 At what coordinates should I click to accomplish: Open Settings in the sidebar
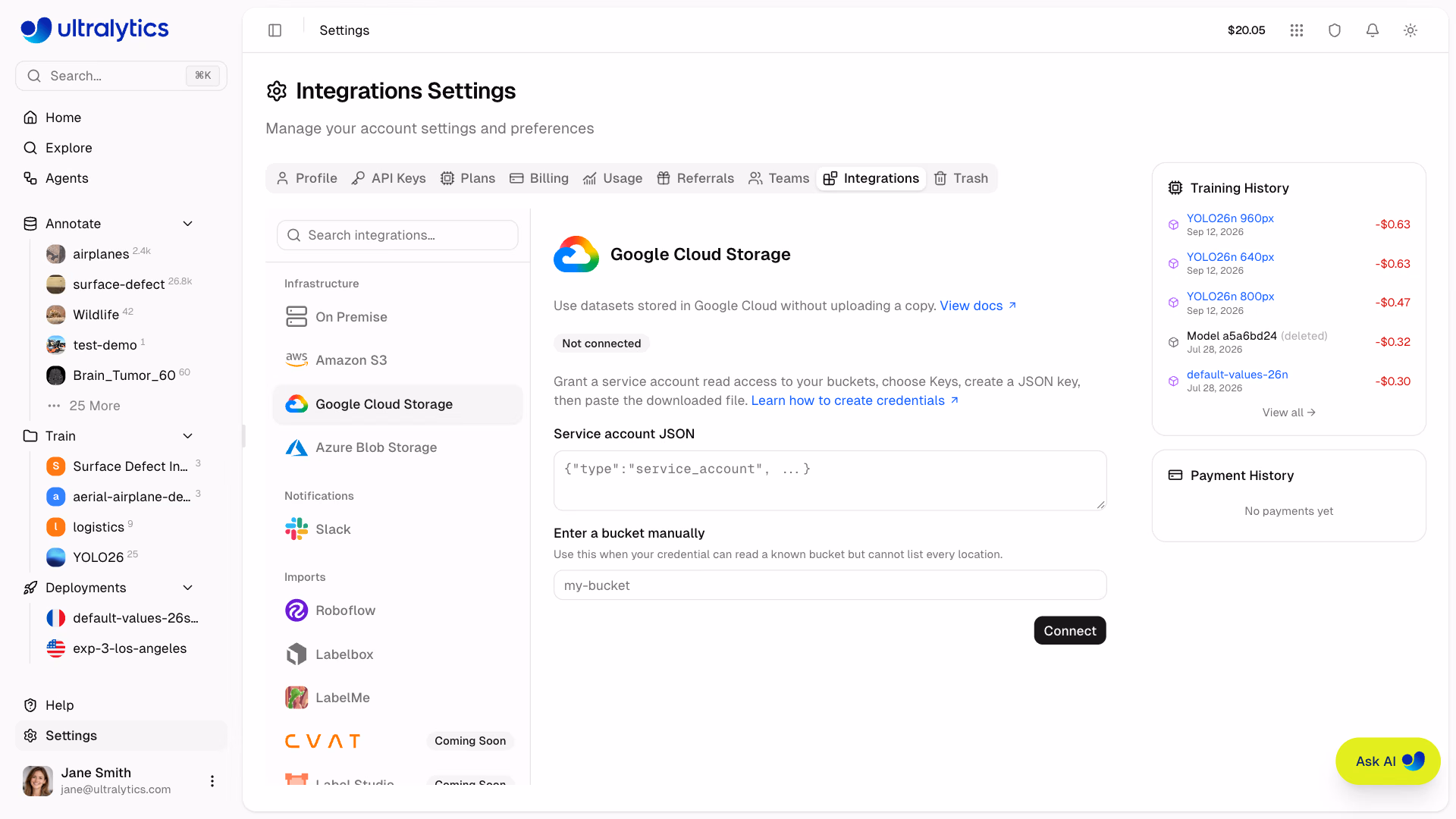point(121,736)
